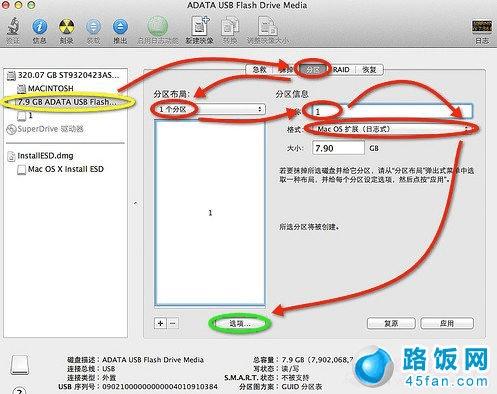
Task: Open the blue Info toolbar icon
Action: pos(40,27)
